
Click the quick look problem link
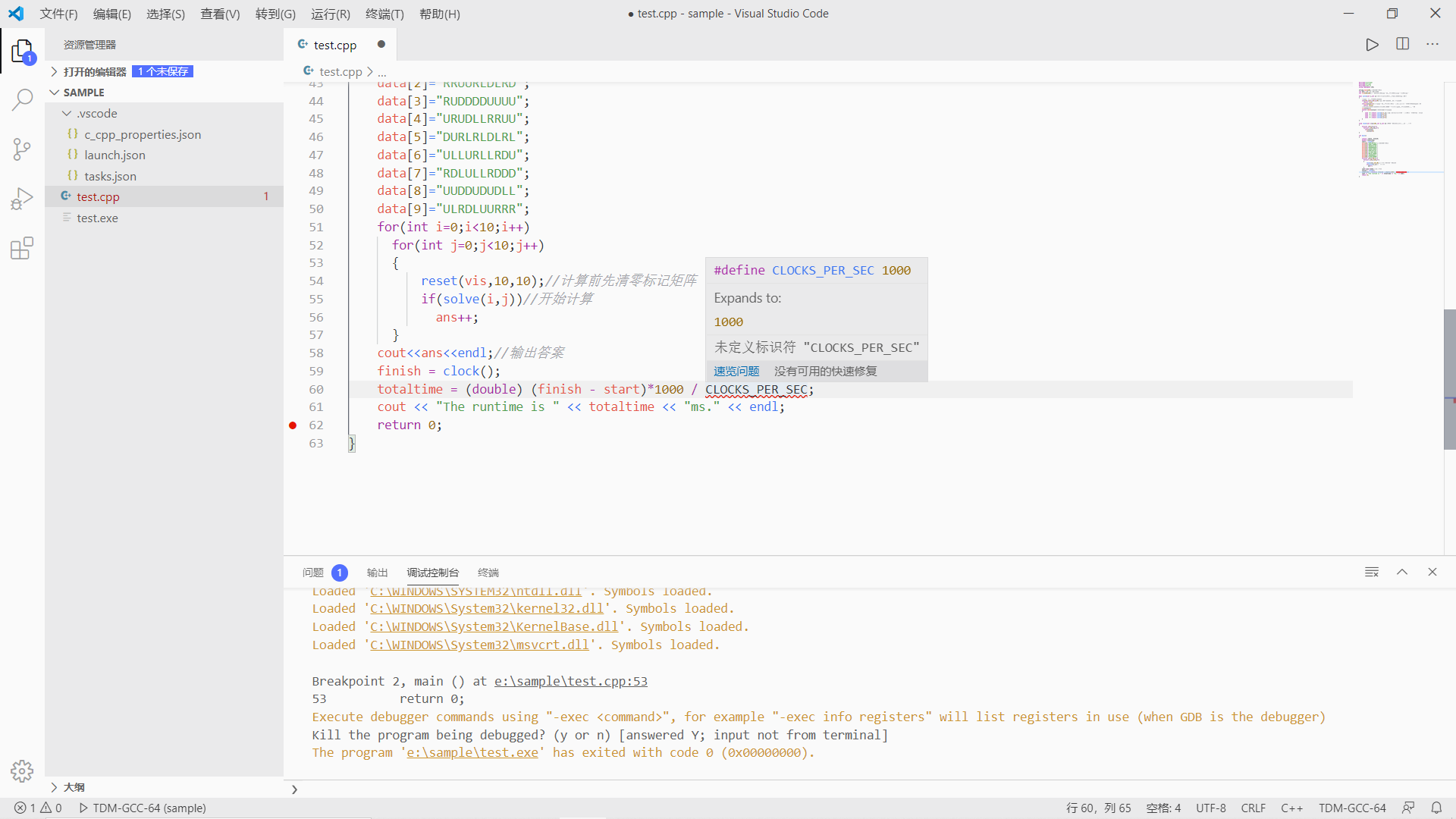click(736, 371)
